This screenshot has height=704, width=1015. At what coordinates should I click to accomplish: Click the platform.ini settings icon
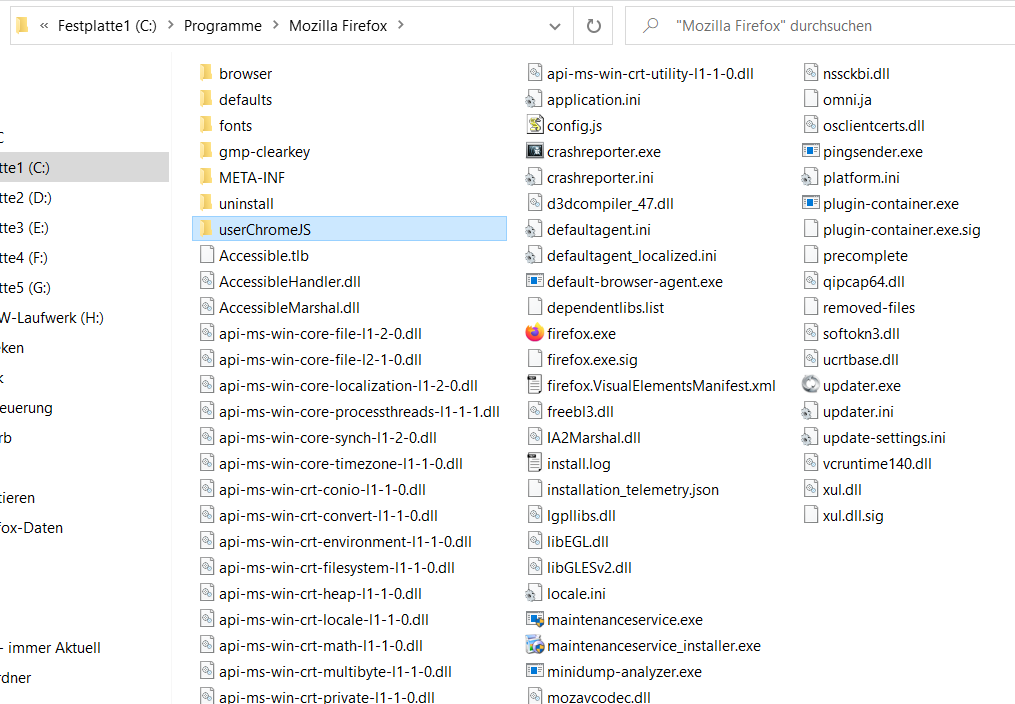pyautogui.click(x=809, y=177)
